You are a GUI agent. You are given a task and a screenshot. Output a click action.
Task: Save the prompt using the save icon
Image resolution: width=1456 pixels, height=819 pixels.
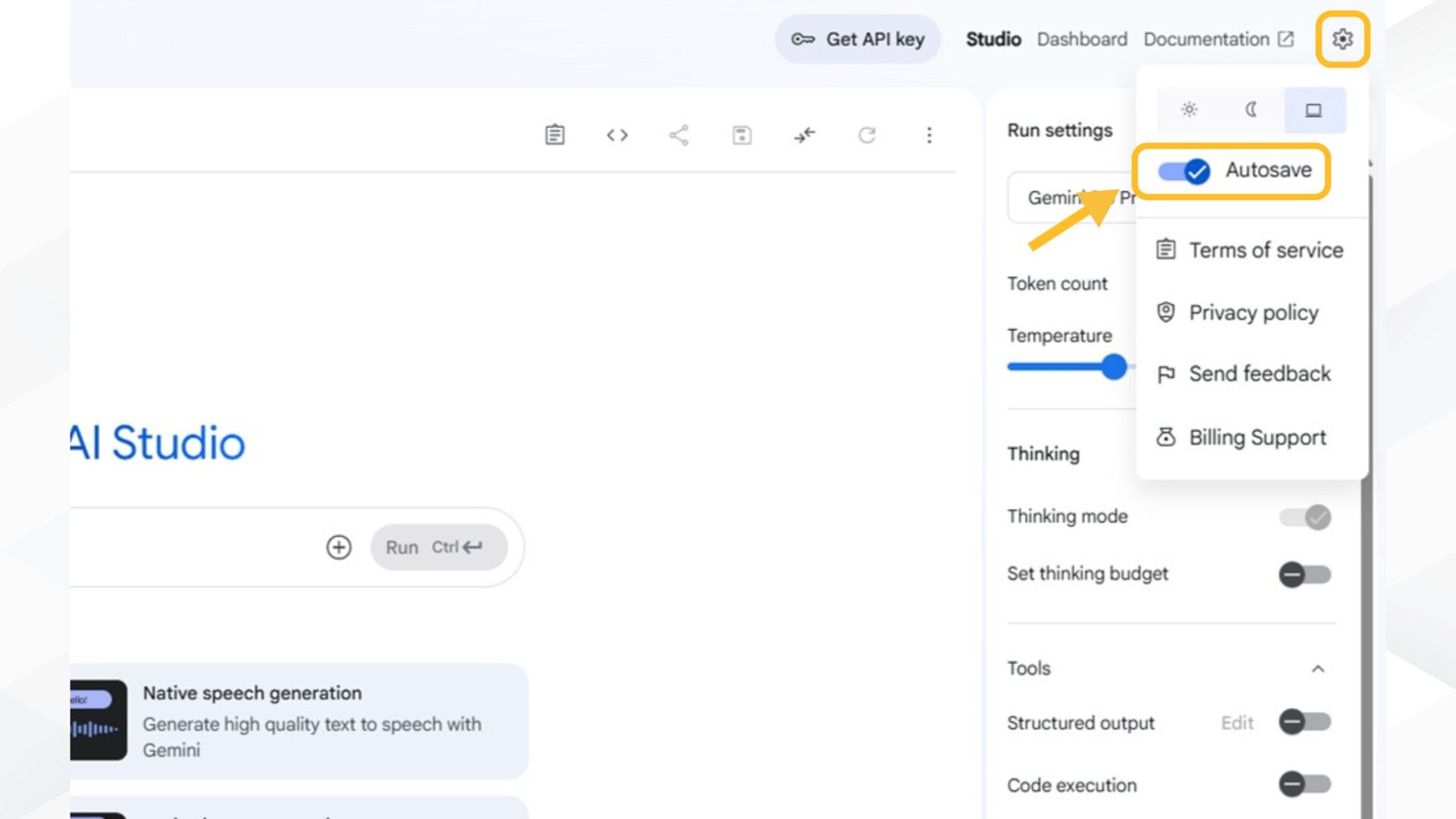coord(742,135)
